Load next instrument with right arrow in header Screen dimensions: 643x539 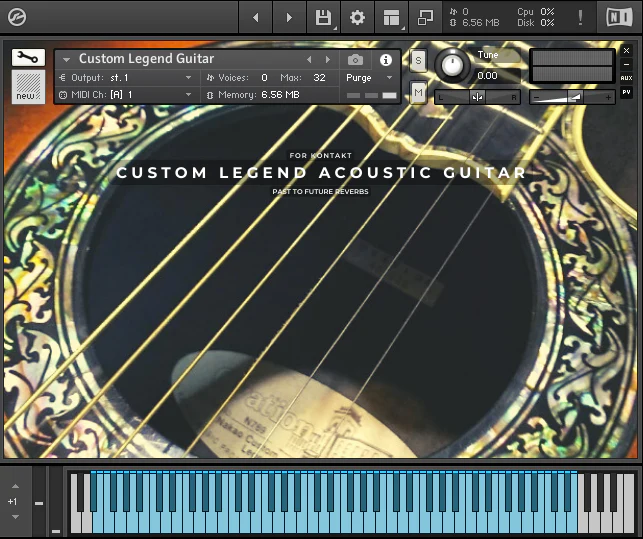click(x=328, y=60)
